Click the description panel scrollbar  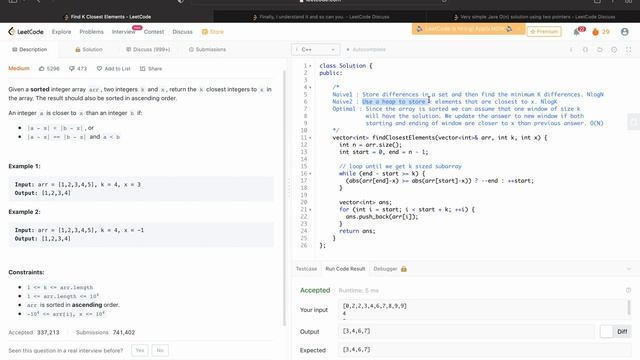[x=284, y=198]
